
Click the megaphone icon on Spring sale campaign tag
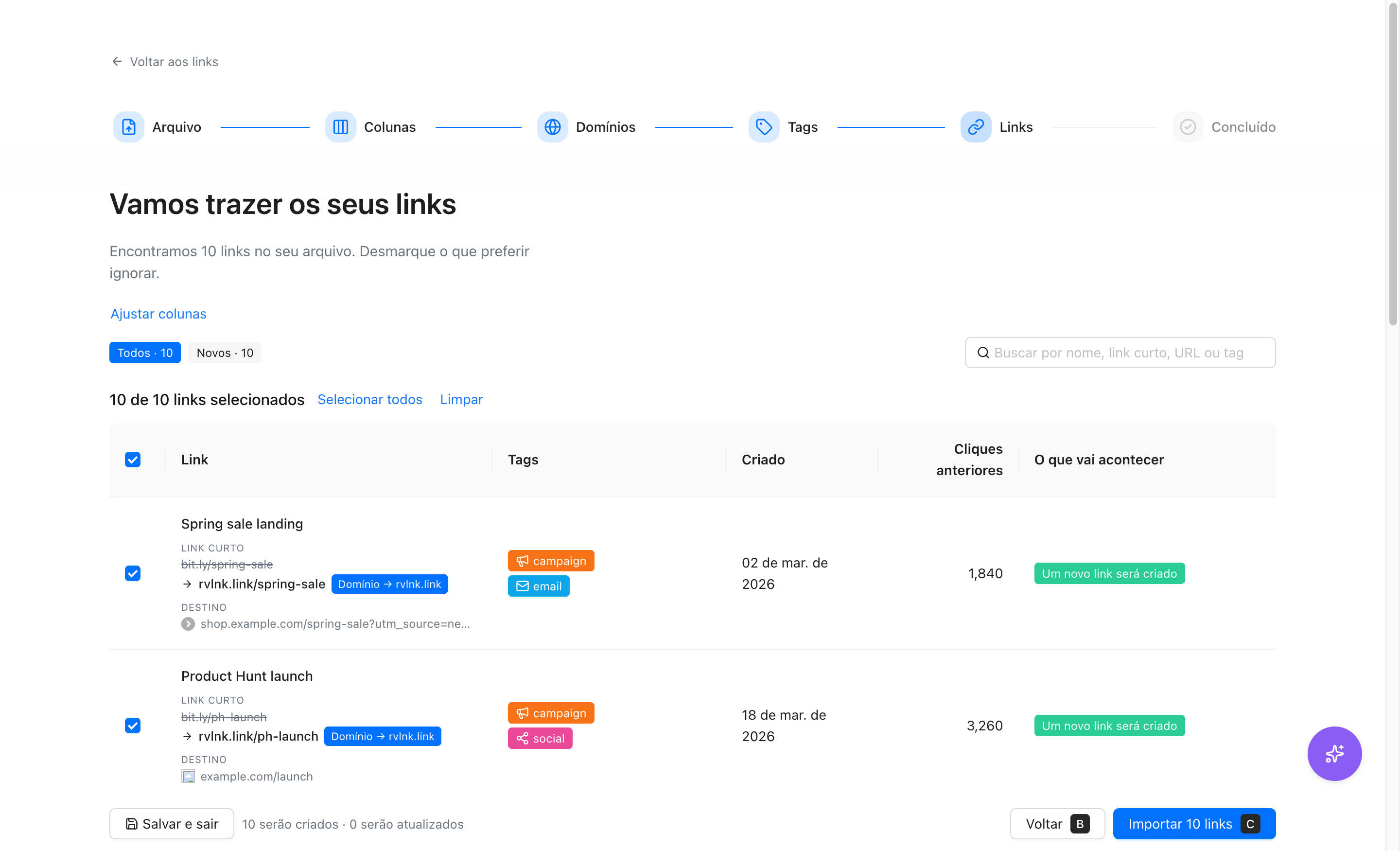[522, 561]
